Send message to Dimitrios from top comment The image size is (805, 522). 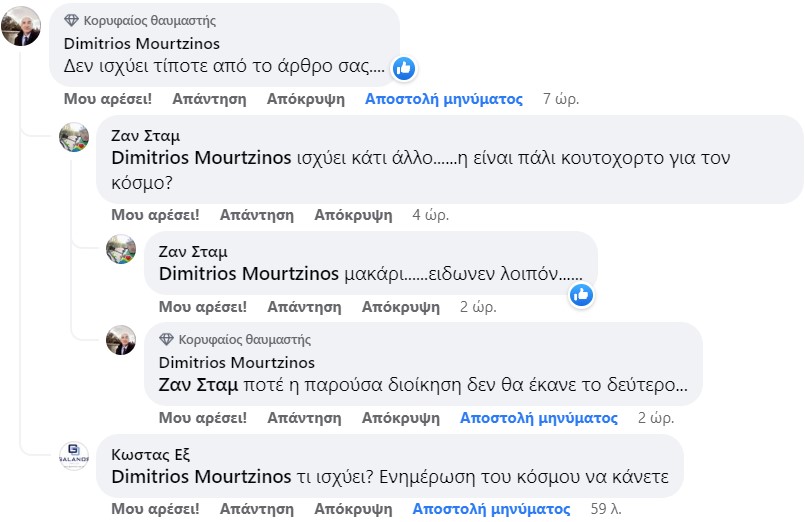444,99
